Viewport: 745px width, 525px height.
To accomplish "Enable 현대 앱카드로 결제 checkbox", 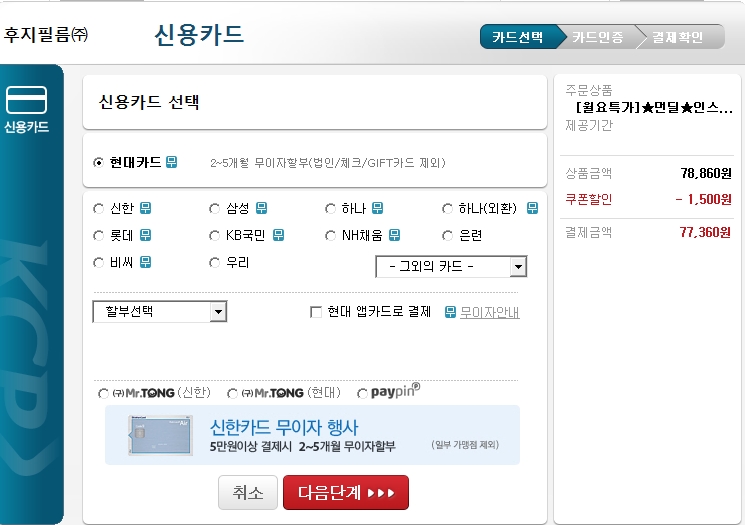I will pyautogui.click(x=315, y=312).
